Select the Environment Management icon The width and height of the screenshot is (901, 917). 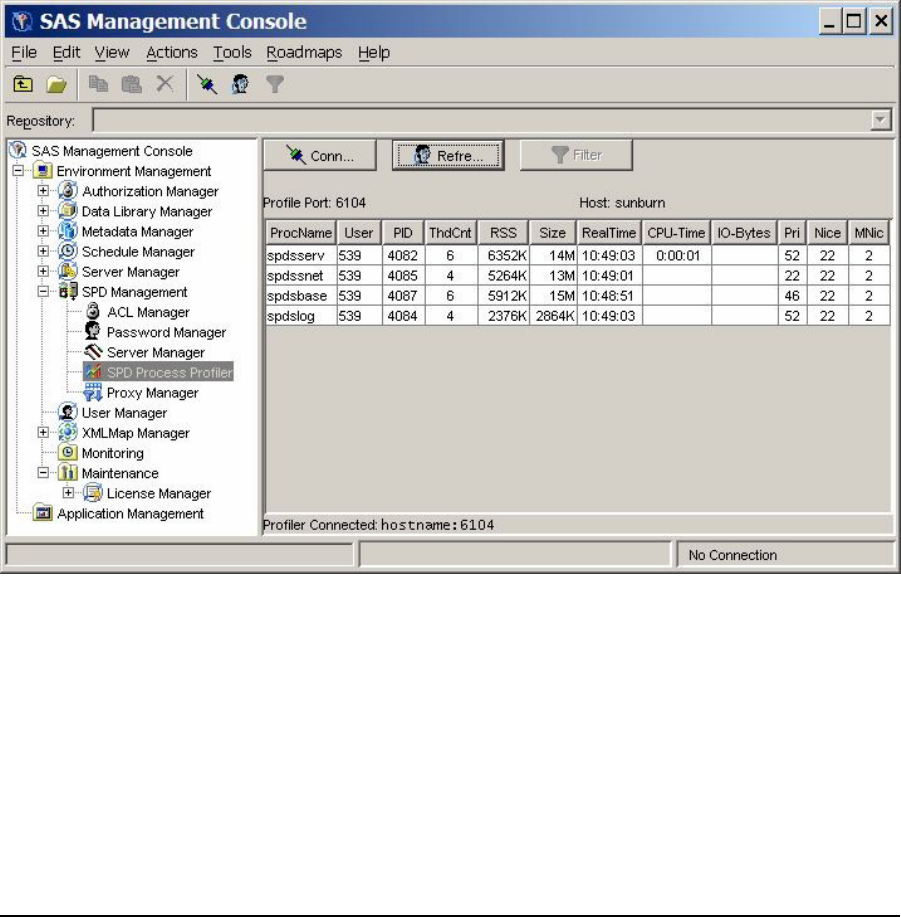click(43, 171)
